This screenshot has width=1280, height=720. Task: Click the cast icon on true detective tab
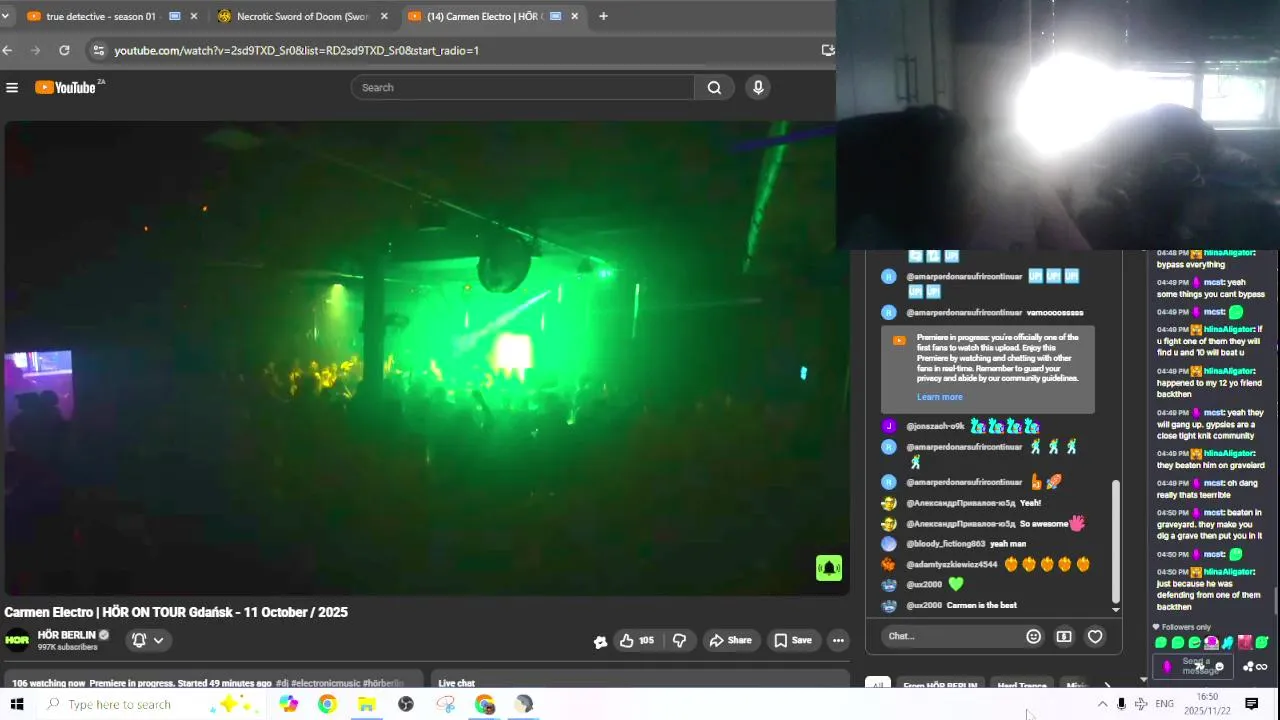(175, 16)
